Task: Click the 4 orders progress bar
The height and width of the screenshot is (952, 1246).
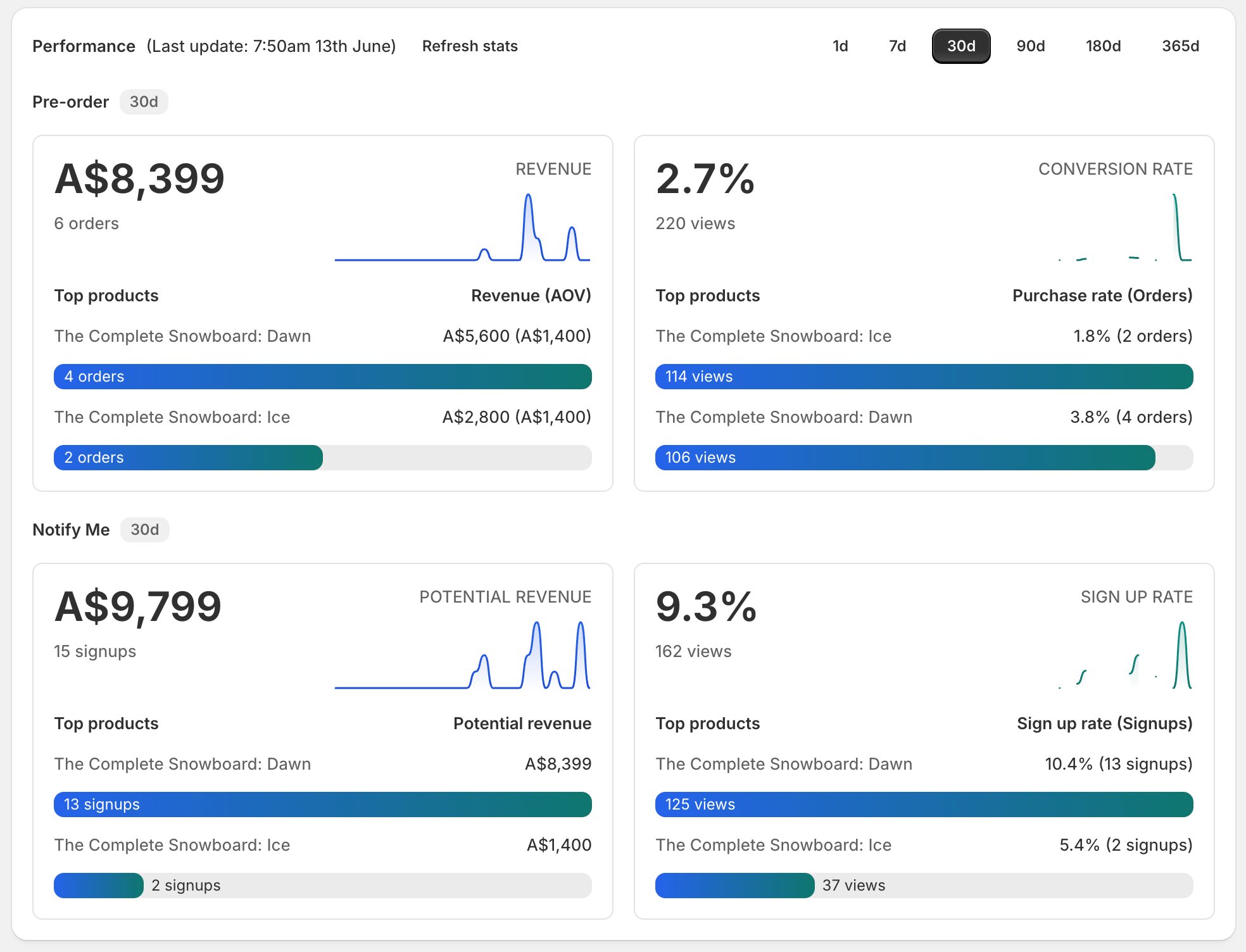Action: point(323,377)
